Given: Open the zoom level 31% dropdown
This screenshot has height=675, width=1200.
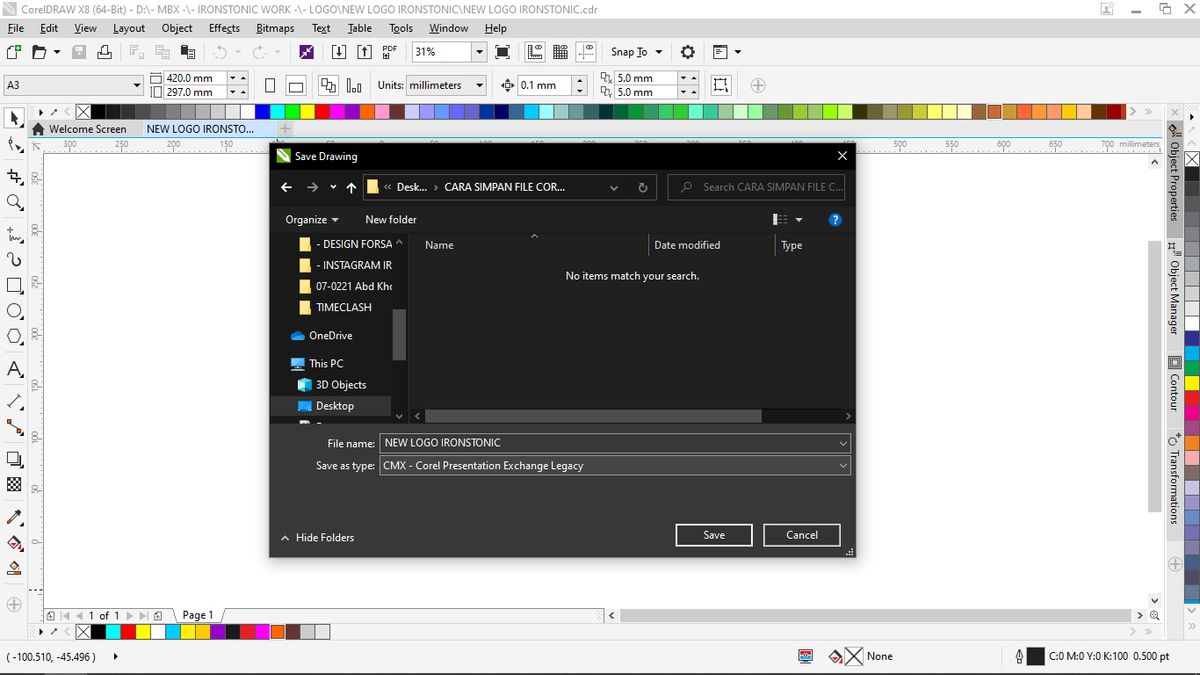Looking at the screenshot, I should [479, 52].
